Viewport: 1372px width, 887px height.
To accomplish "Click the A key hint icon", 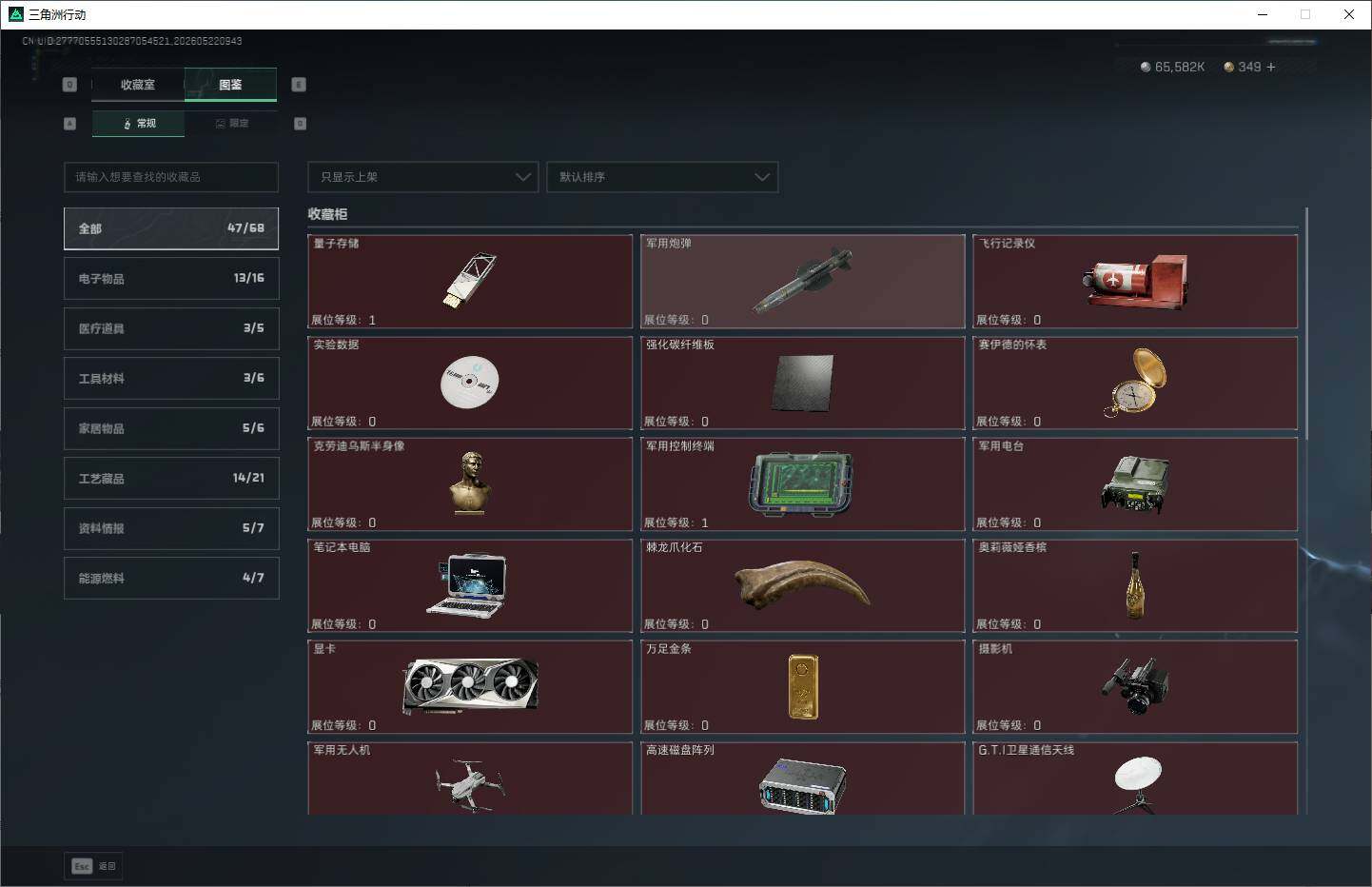I will pyautogui.click(x=69, y=124).
